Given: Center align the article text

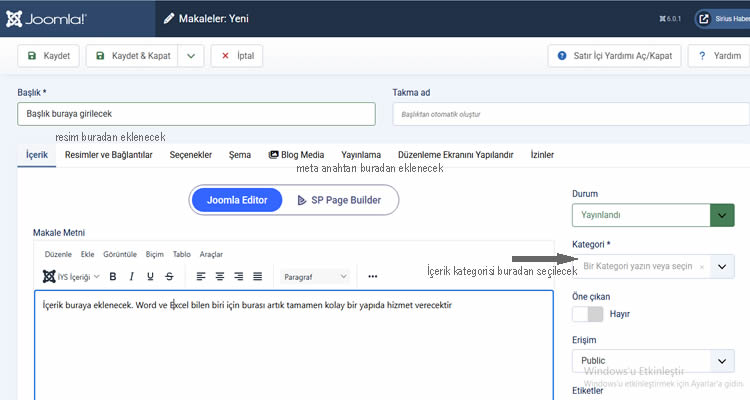Looking at the screenshot, I should 220,276.
